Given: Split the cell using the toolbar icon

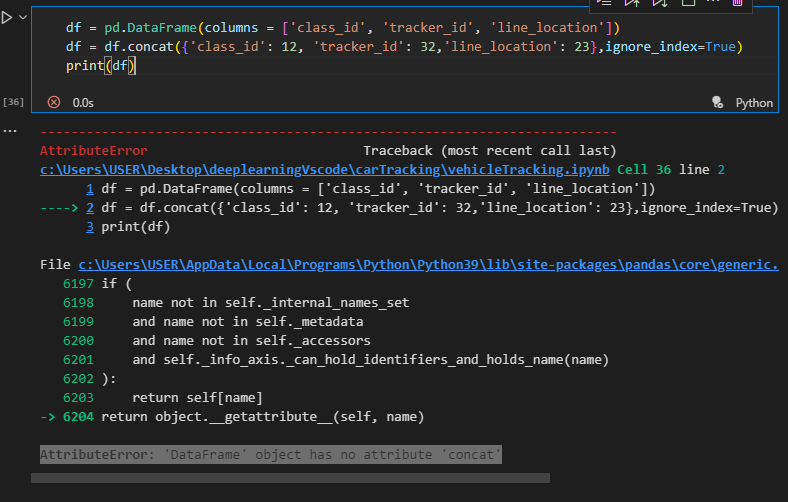Looking at the screenshot, I should 688,3.
